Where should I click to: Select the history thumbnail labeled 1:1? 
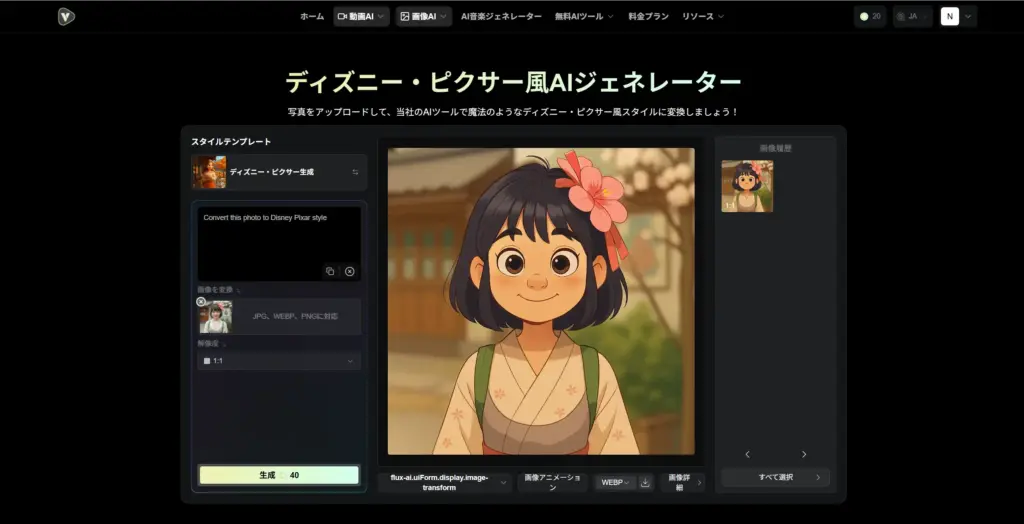tap(747, 186)
